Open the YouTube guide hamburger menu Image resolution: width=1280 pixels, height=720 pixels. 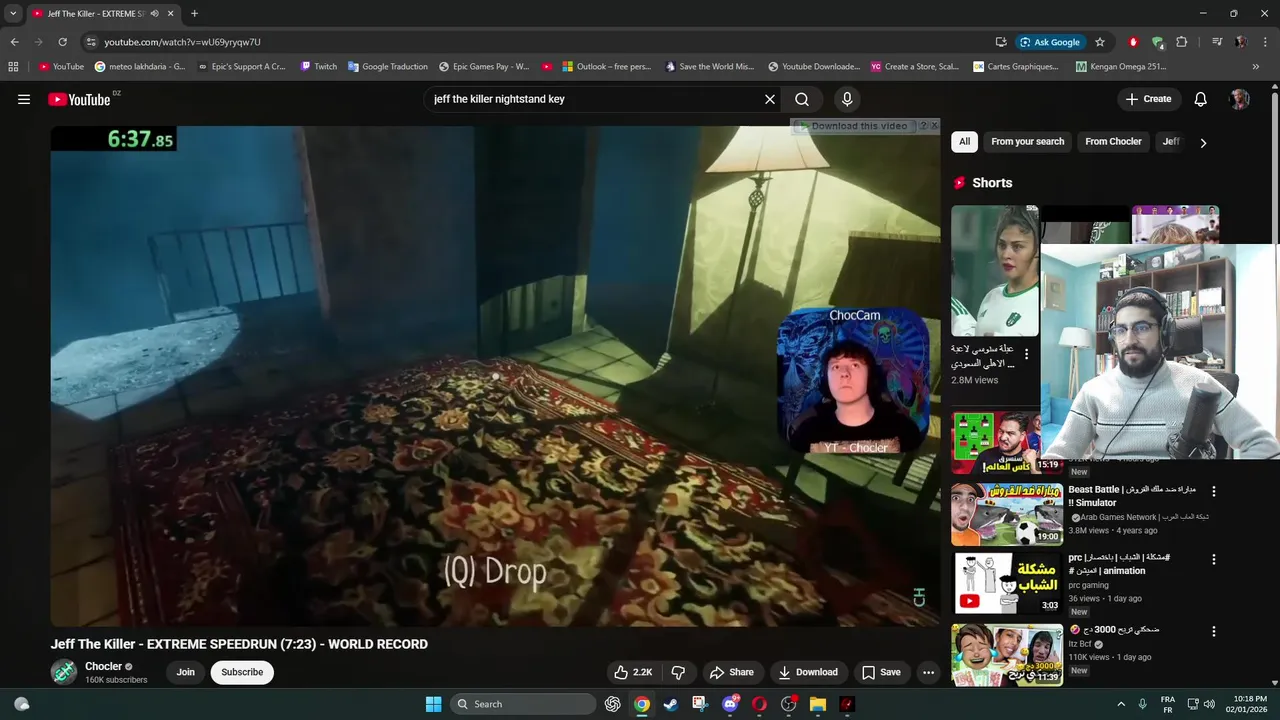[24, 99]
